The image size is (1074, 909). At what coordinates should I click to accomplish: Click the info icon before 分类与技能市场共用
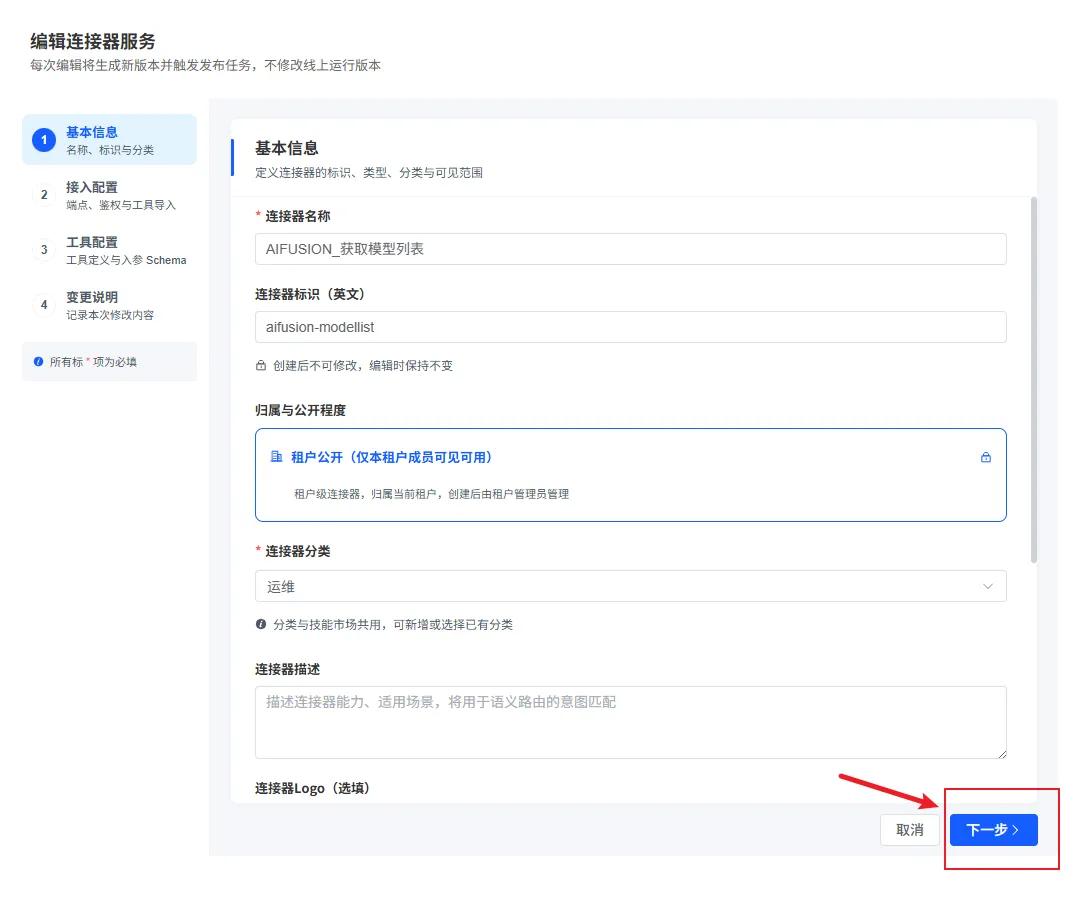(261, 624)
